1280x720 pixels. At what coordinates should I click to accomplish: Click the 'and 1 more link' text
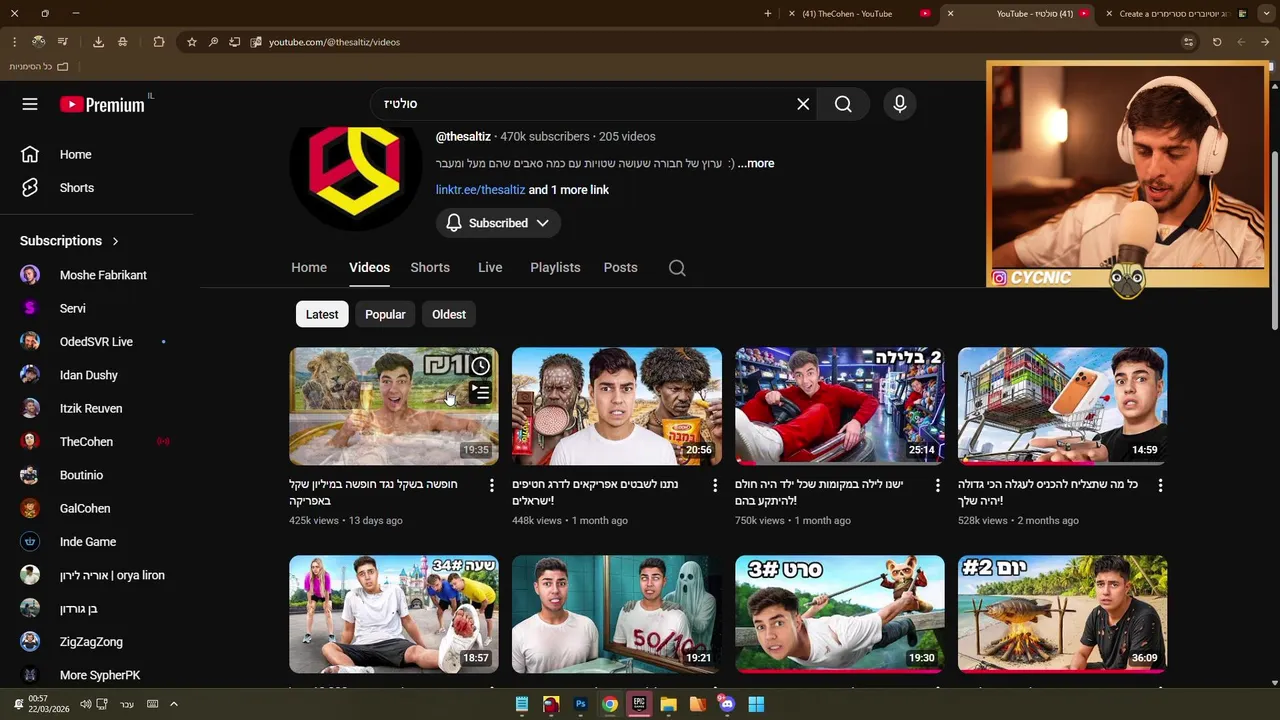click(x=568, y=190)
